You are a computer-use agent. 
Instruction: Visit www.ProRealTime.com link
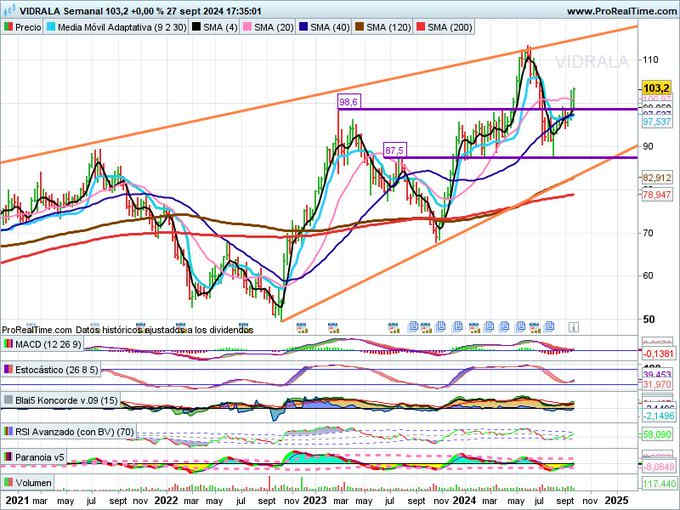pyautogui.click(x=621, y=11)
